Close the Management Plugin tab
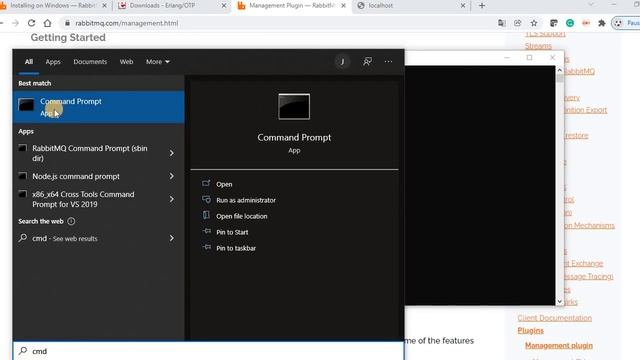This screenshot has width=640, height=360. 343,6
